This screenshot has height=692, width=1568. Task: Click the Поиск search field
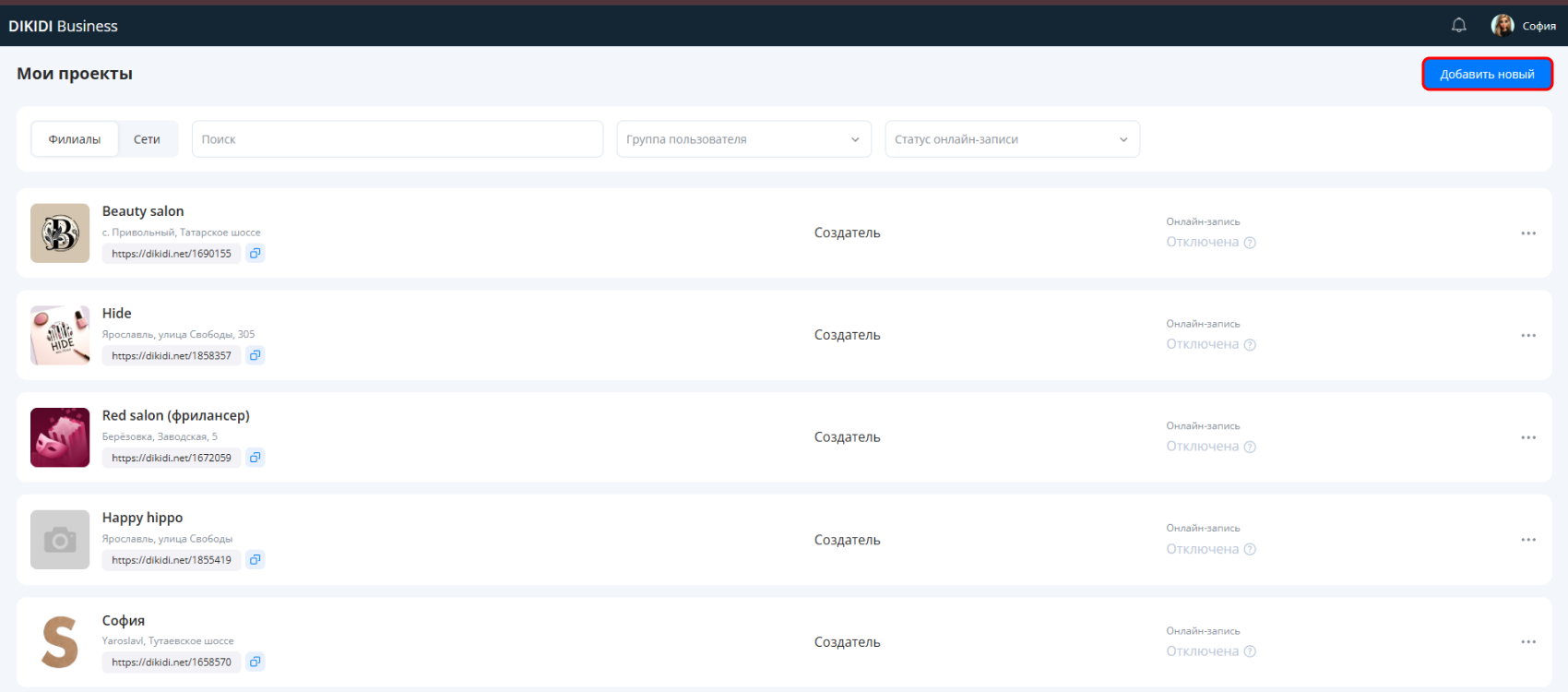click(x=398, y=139)
